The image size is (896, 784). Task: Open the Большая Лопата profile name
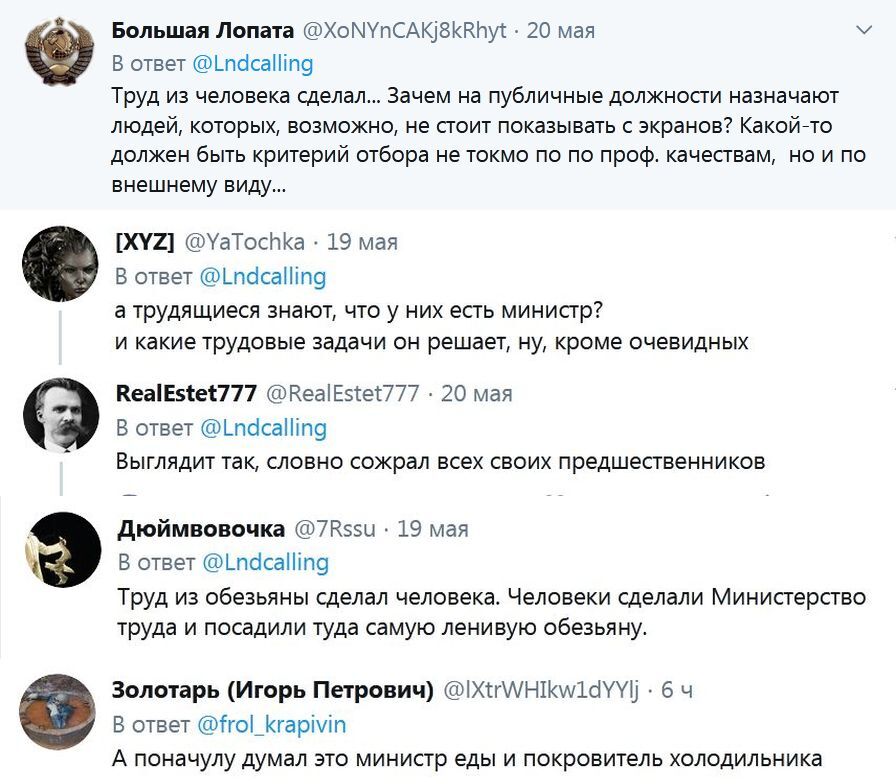[x=203, y=30]
